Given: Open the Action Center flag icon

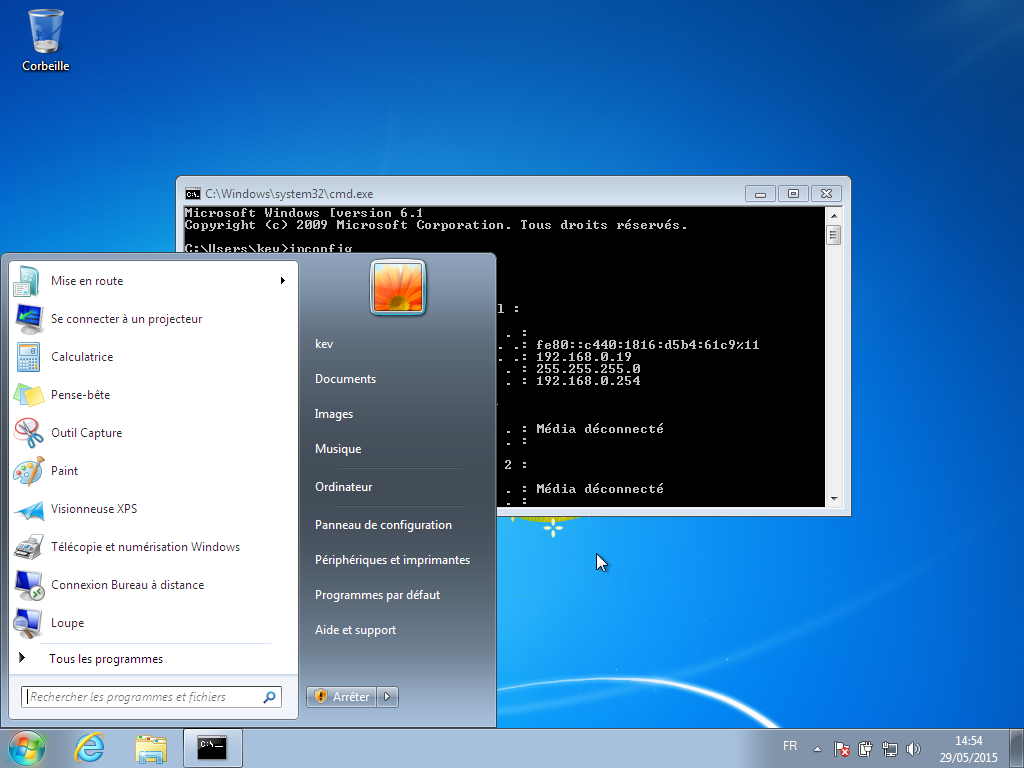Looking at the screenshot, I should point(841,748).
